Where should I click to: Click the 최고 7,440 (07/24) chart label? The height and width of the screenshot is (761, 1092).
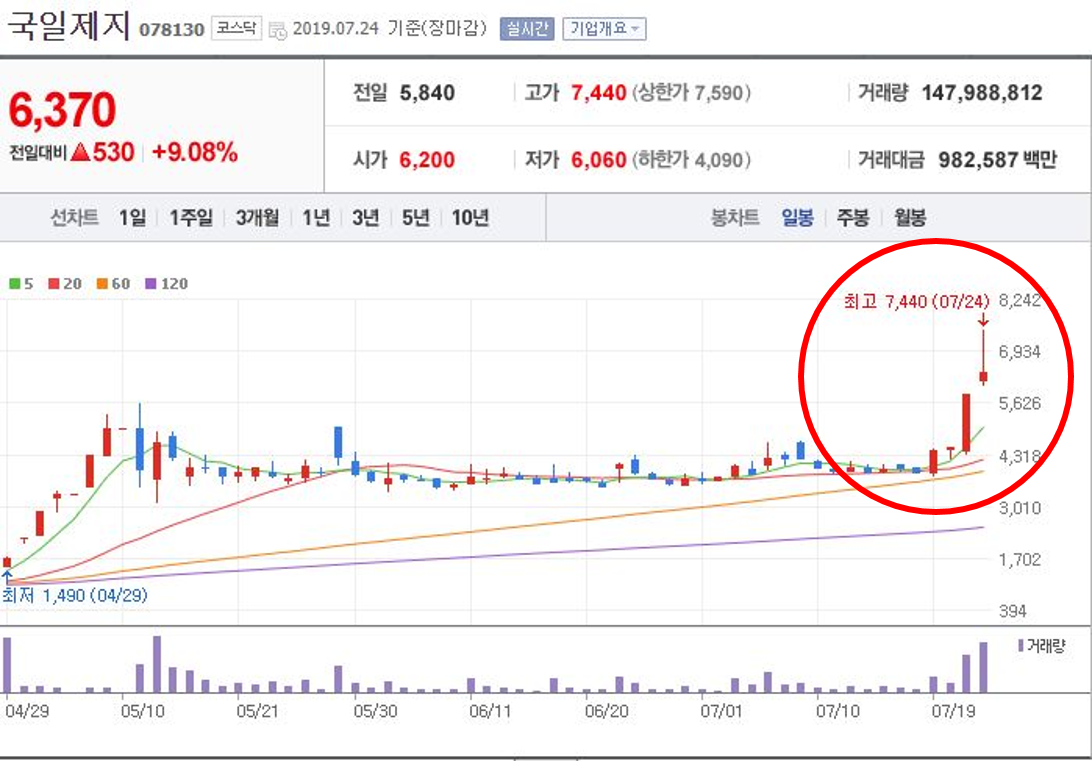[916, 301]
